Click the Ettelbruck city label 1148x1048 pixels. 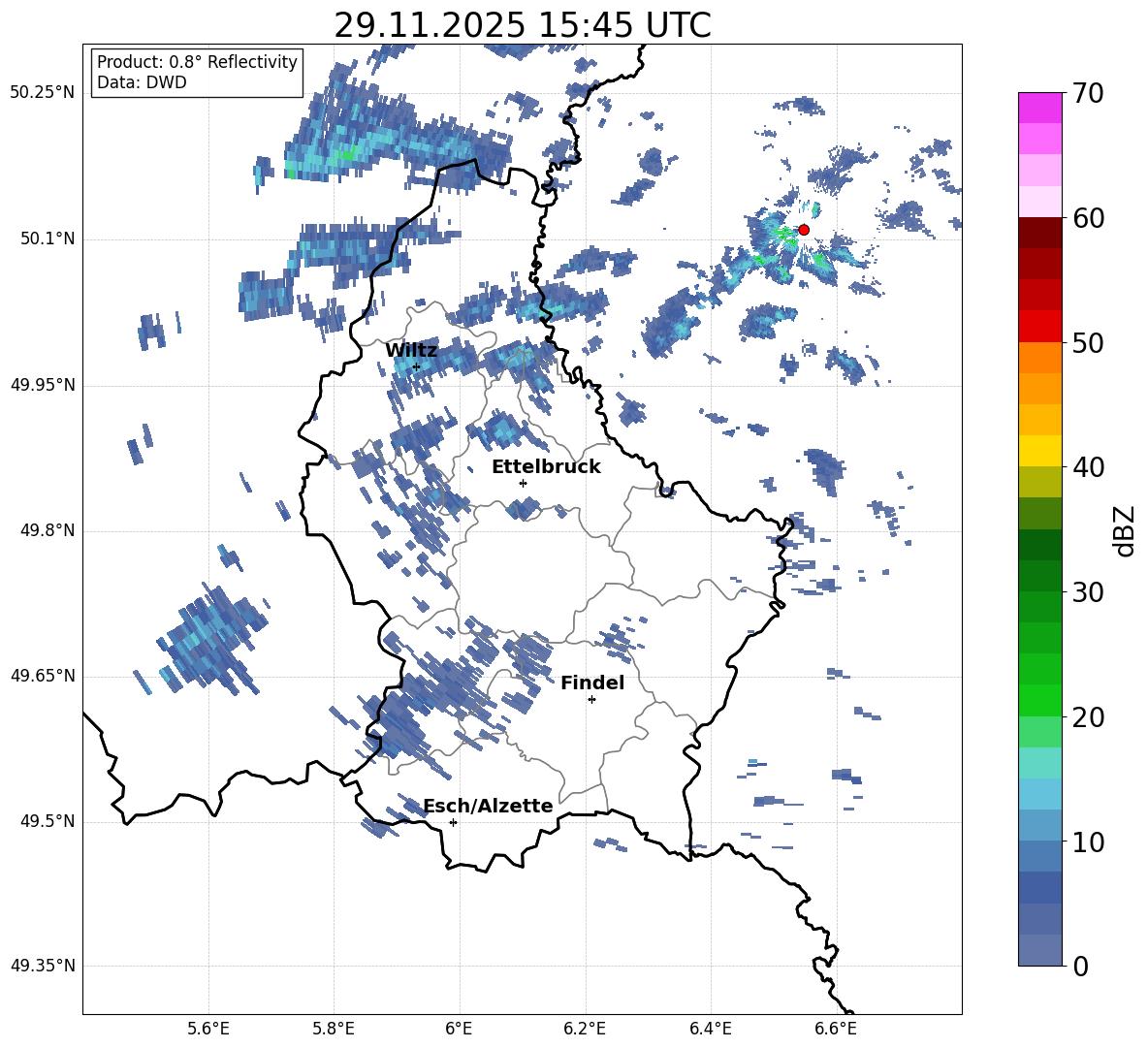point(546,467)
